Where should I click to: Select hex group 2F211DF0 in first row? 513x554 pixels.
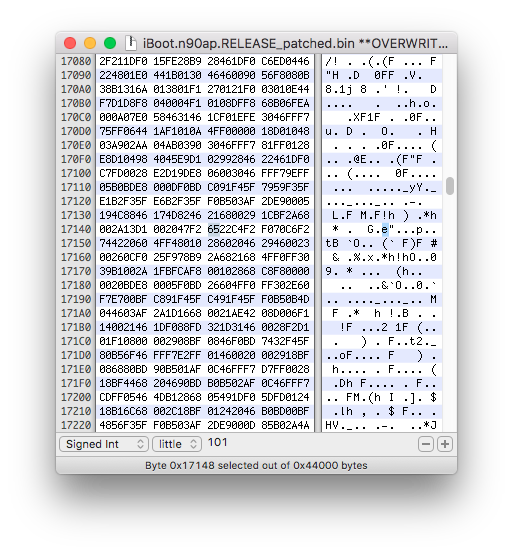point(123,61)
